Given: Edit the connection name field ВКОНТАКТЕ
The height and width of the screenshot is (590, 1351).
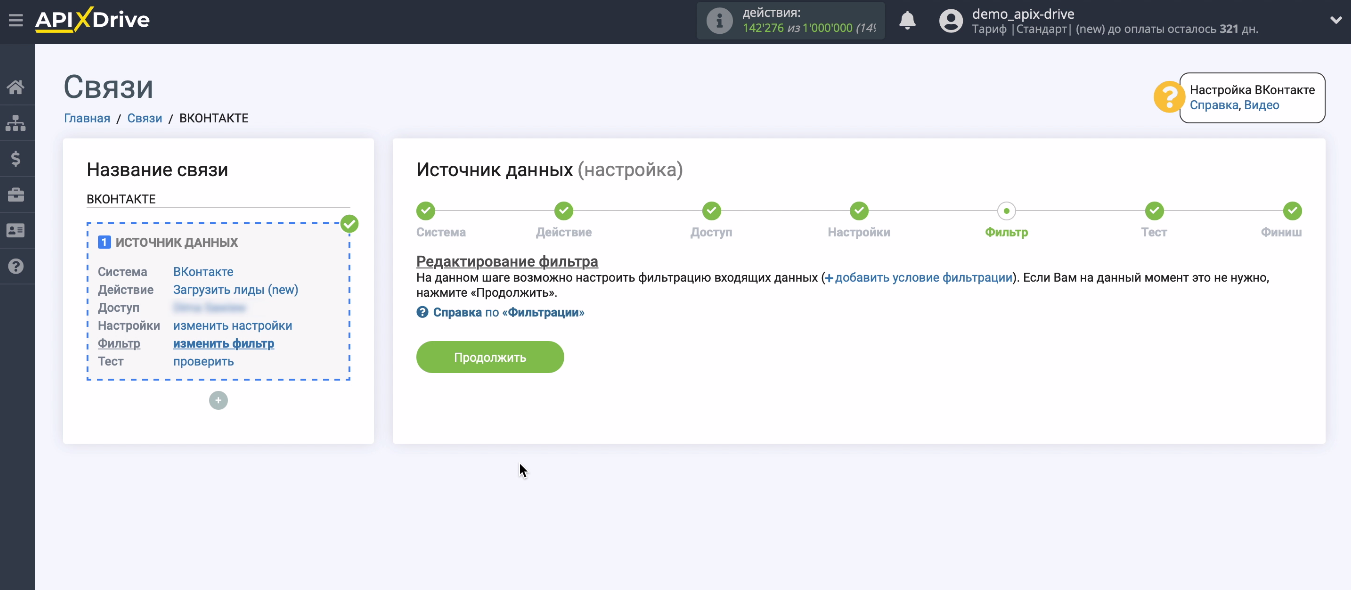Looking at the screenshot, I should pos(218,199).
